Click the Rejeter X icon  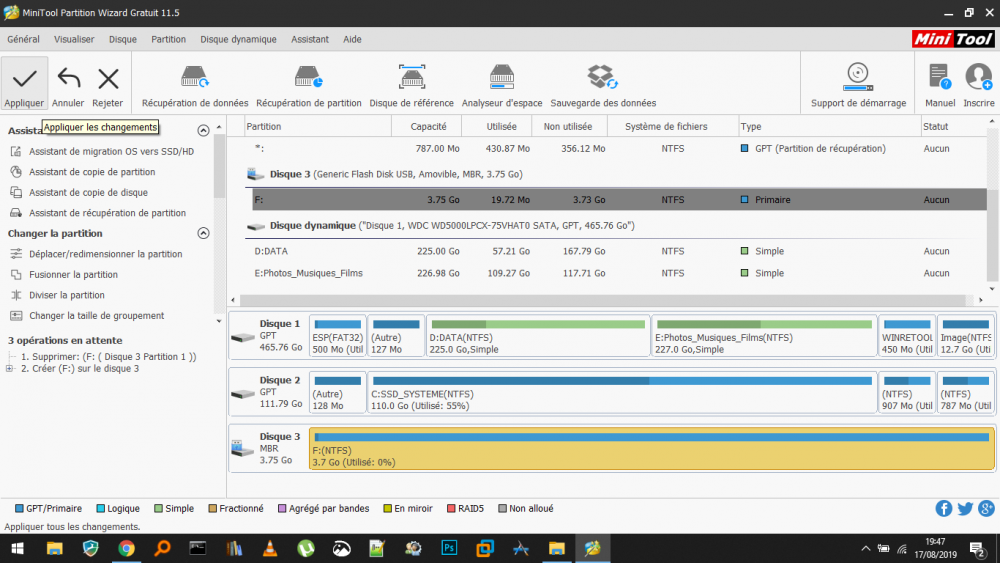pos(108,79)
